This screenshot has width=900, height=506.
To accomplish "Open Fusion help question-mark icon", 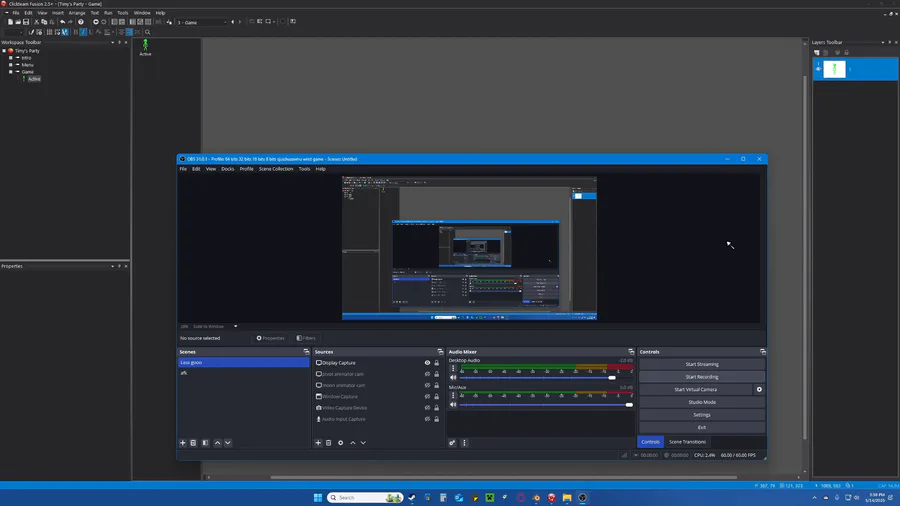I will (81, 22).
